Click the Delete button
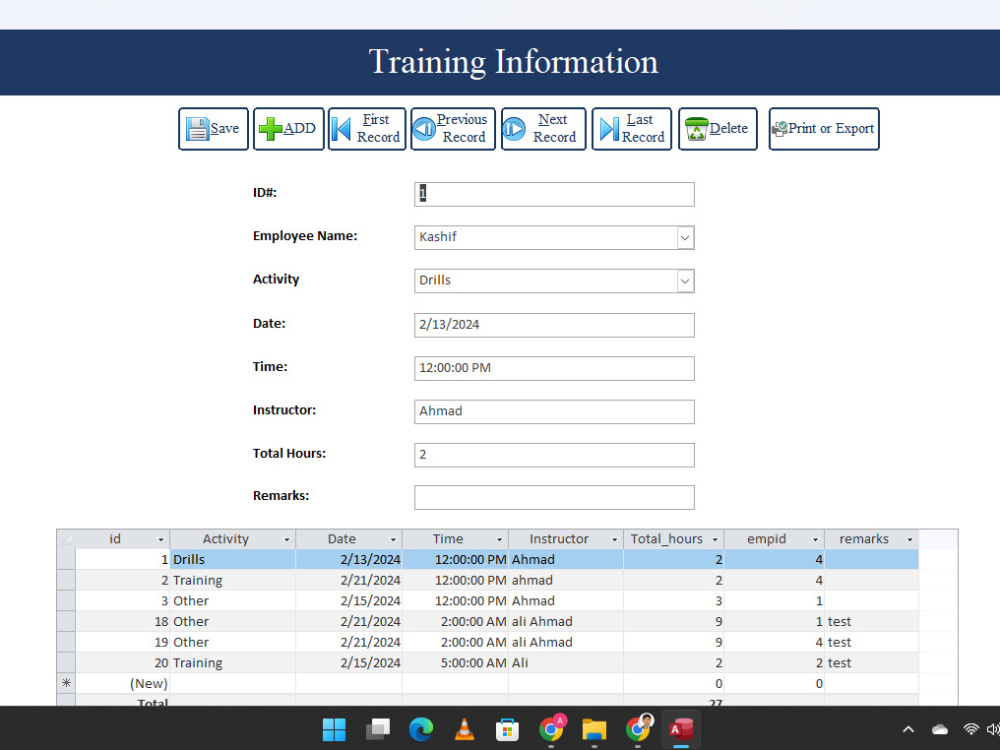This screenshot has height=750, width=1000. coord(717,129)
